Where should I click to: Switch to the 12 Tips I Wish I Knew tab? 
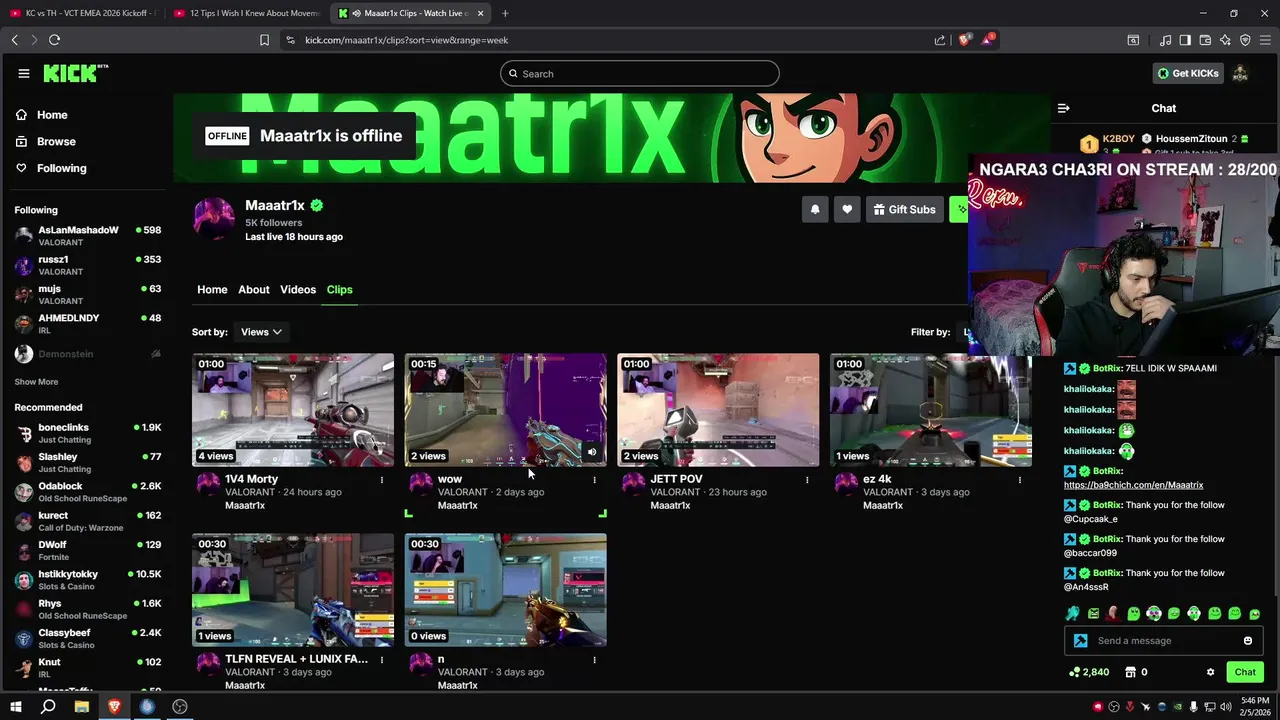(247, 13)
